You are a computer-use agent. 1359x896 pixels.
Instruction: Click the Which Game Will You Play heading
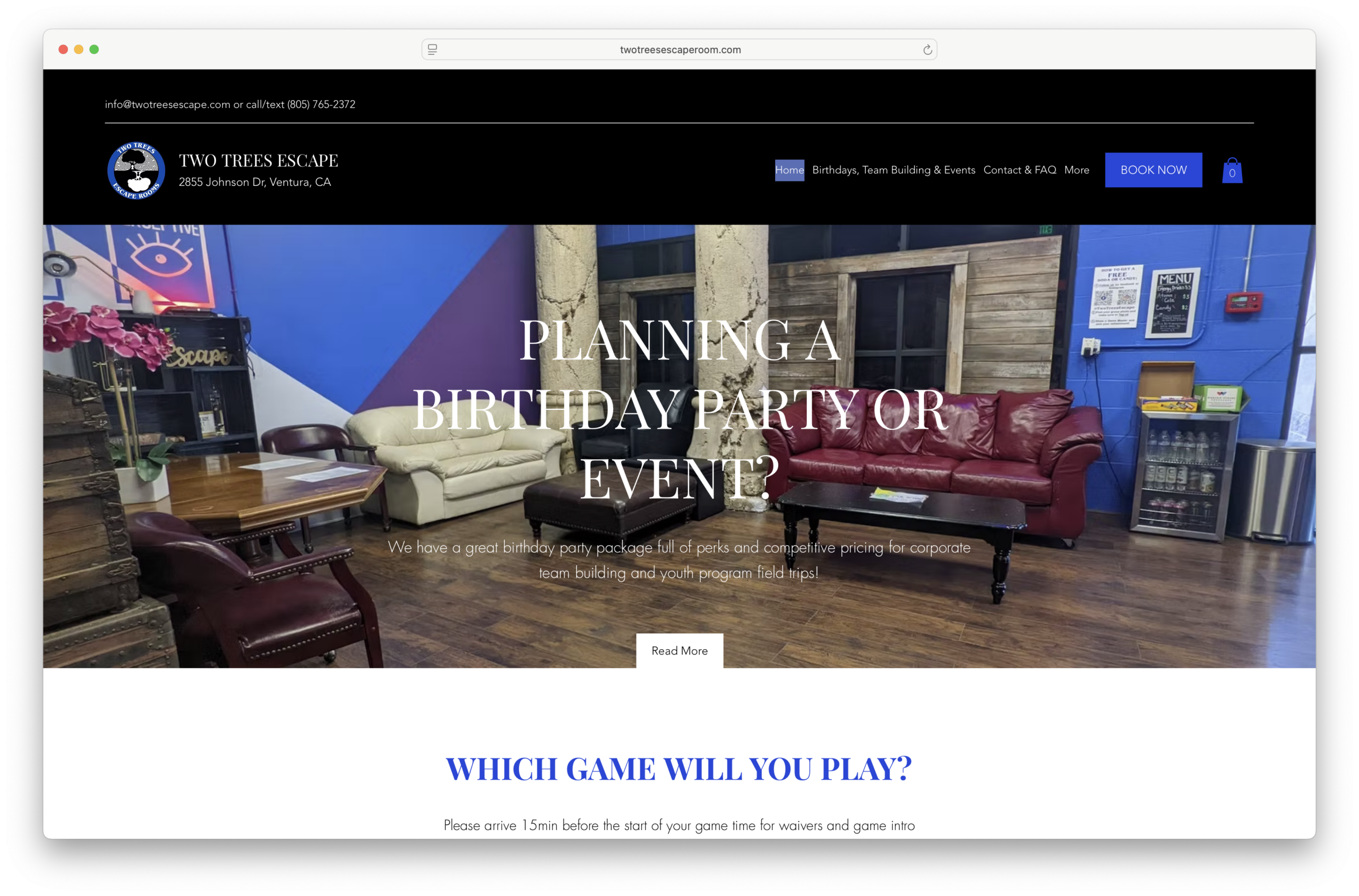(x=679, y=769)
